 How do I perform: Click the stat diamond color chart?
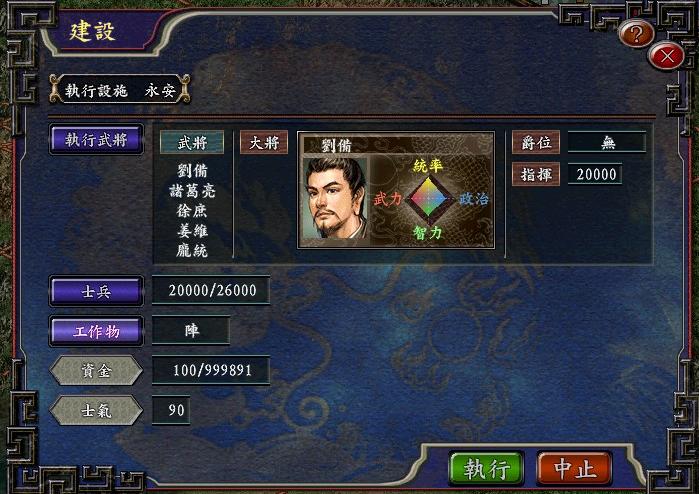coord(428,199)
